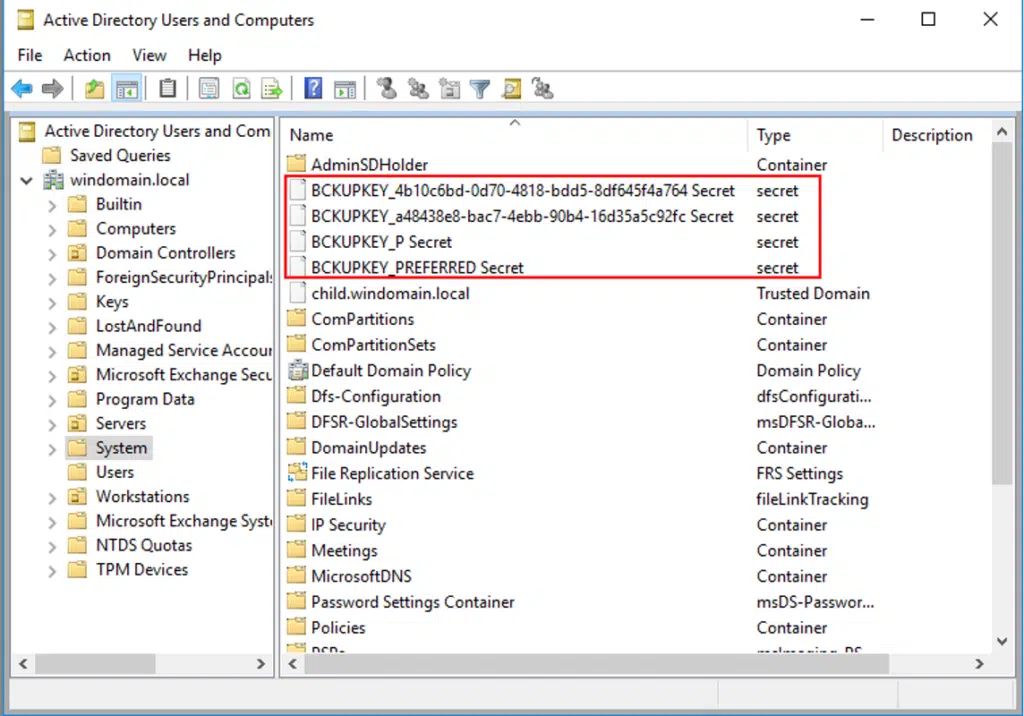Viewport: 1024px width, 716px height.
Task: Click the Domain Controllers OU folder icon
Action: [77, 253]
